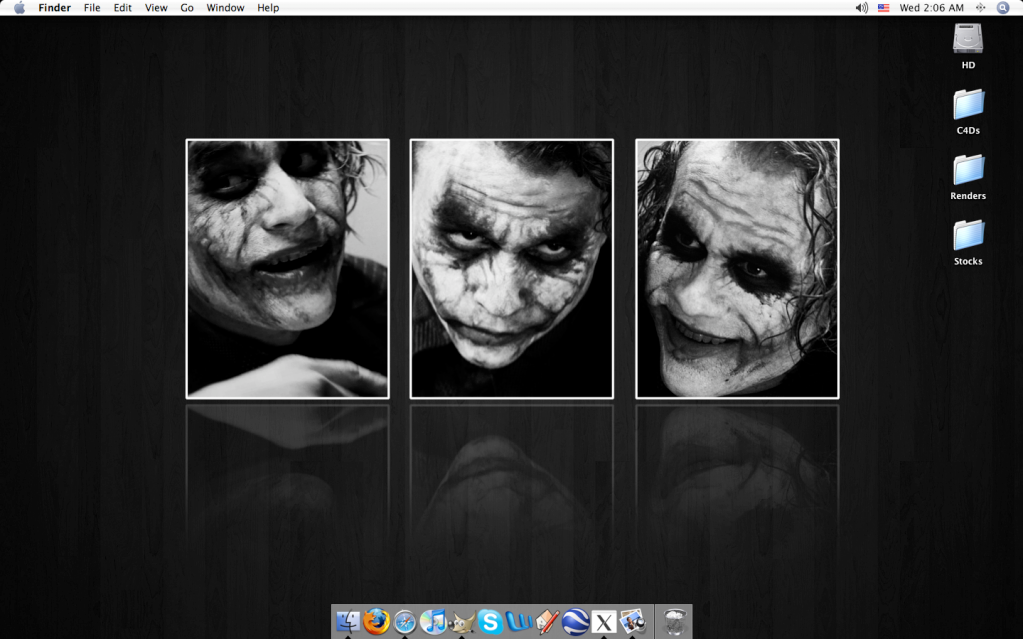The width and height of the screenshot is (1023, 639).
Task: Launch iTunes from the Dock
Action: click(433, 621)
